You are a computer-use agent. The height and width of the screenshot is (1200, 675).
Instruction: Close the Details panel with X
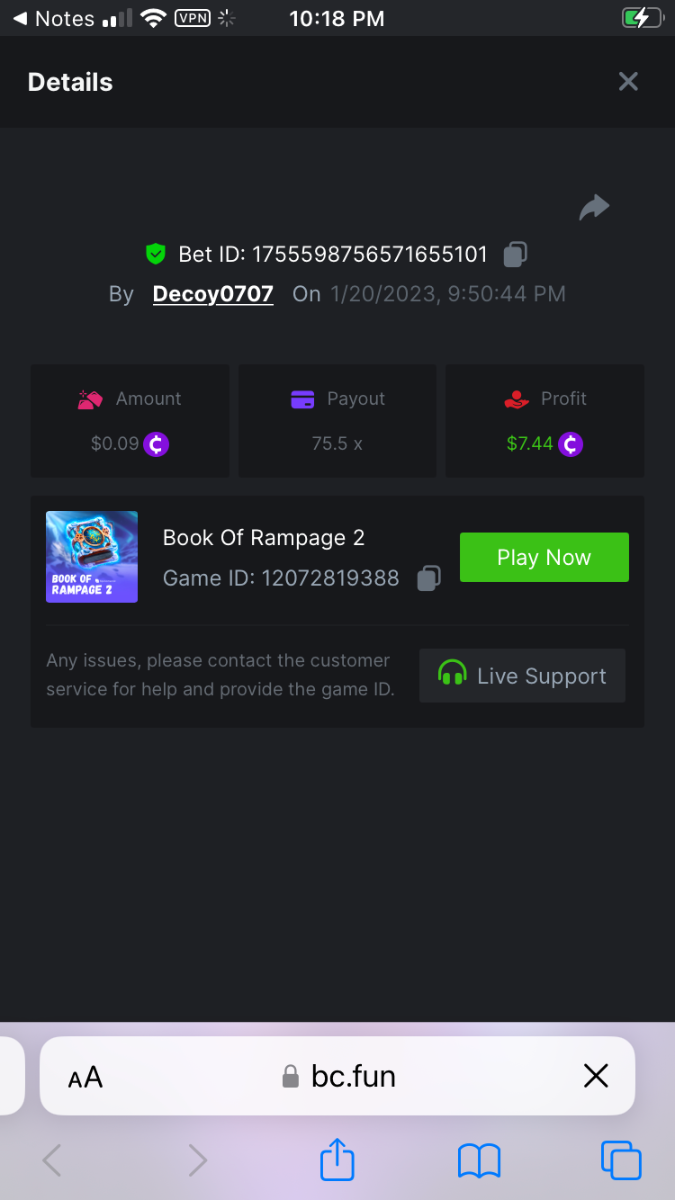pos(628,82)
